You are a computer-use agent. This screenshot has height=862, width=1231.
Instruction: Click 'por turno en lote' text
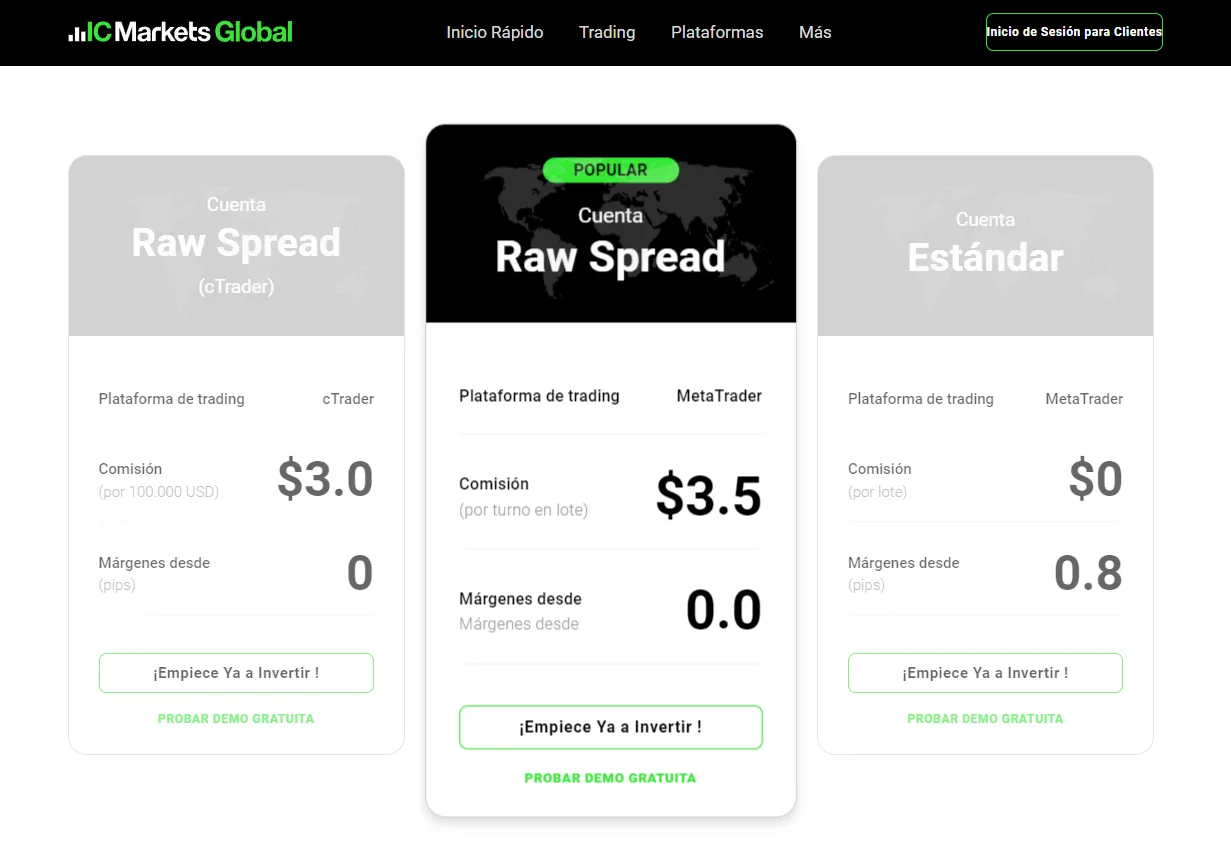tap(524, 510)
